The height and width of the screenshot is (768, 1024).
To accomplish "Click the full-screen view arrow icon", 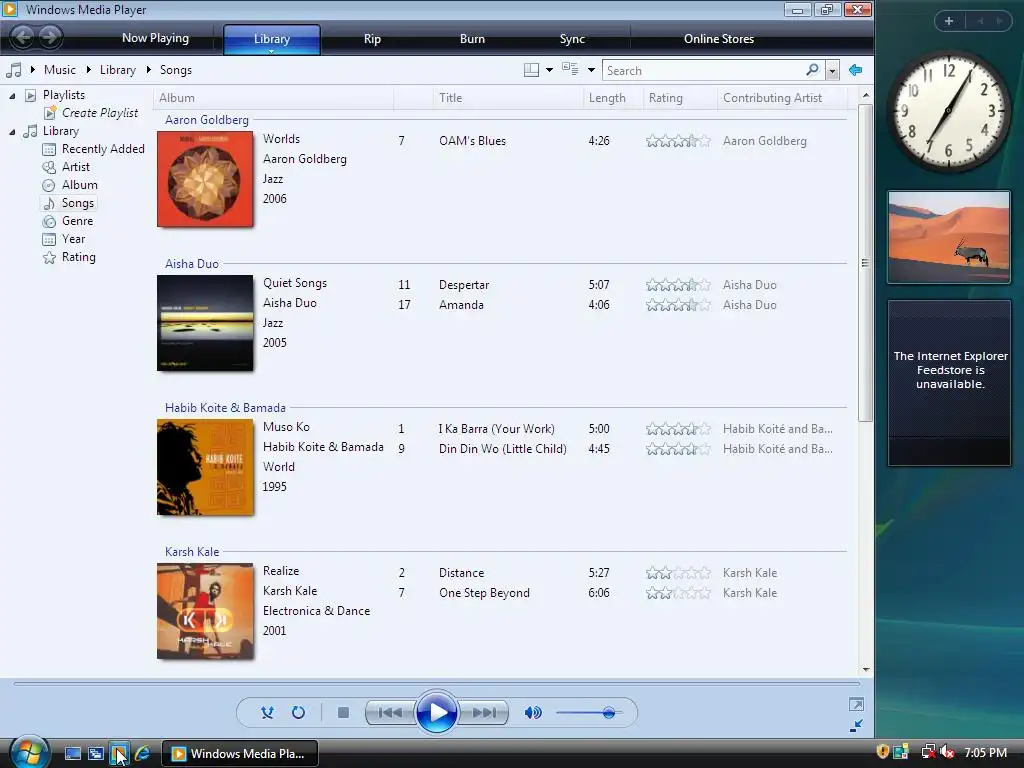I will click(x=856, y=704).
